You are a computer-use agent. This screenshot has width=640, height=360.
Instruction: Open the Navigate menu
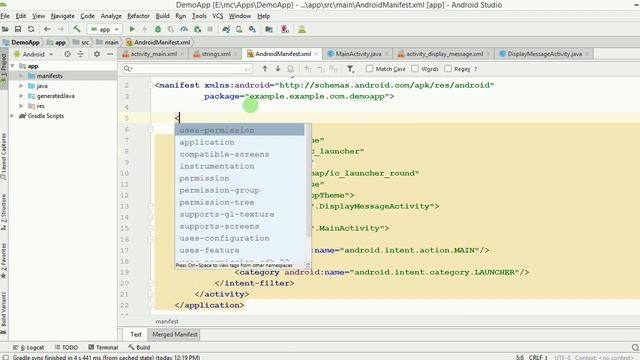[x=62, y=16]
